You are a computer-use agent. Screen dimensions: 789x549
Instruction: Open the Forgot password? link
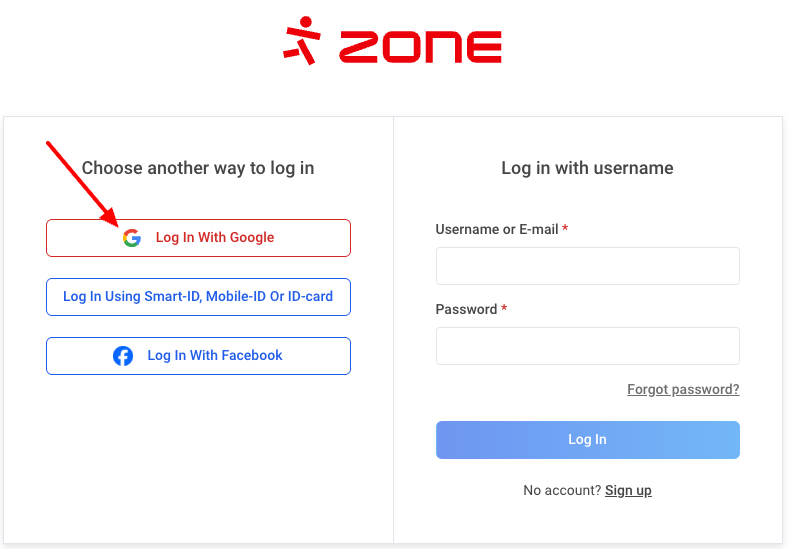click(683, 389)
